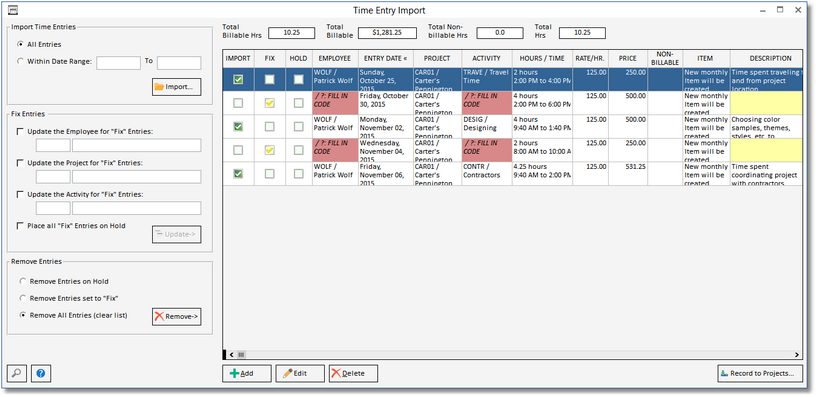Click the DESIG / Designing activity cell
Image resolution: width=816 pixels, height=397 pixels.
(x=487, y=126)
